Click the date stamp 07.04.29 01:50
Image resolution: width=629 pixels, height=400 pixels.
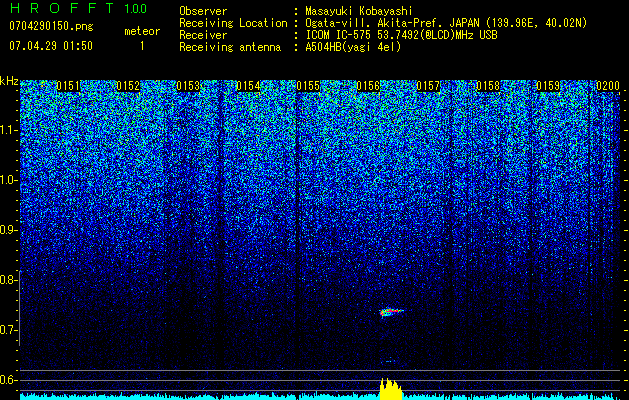tap(51, 46)
